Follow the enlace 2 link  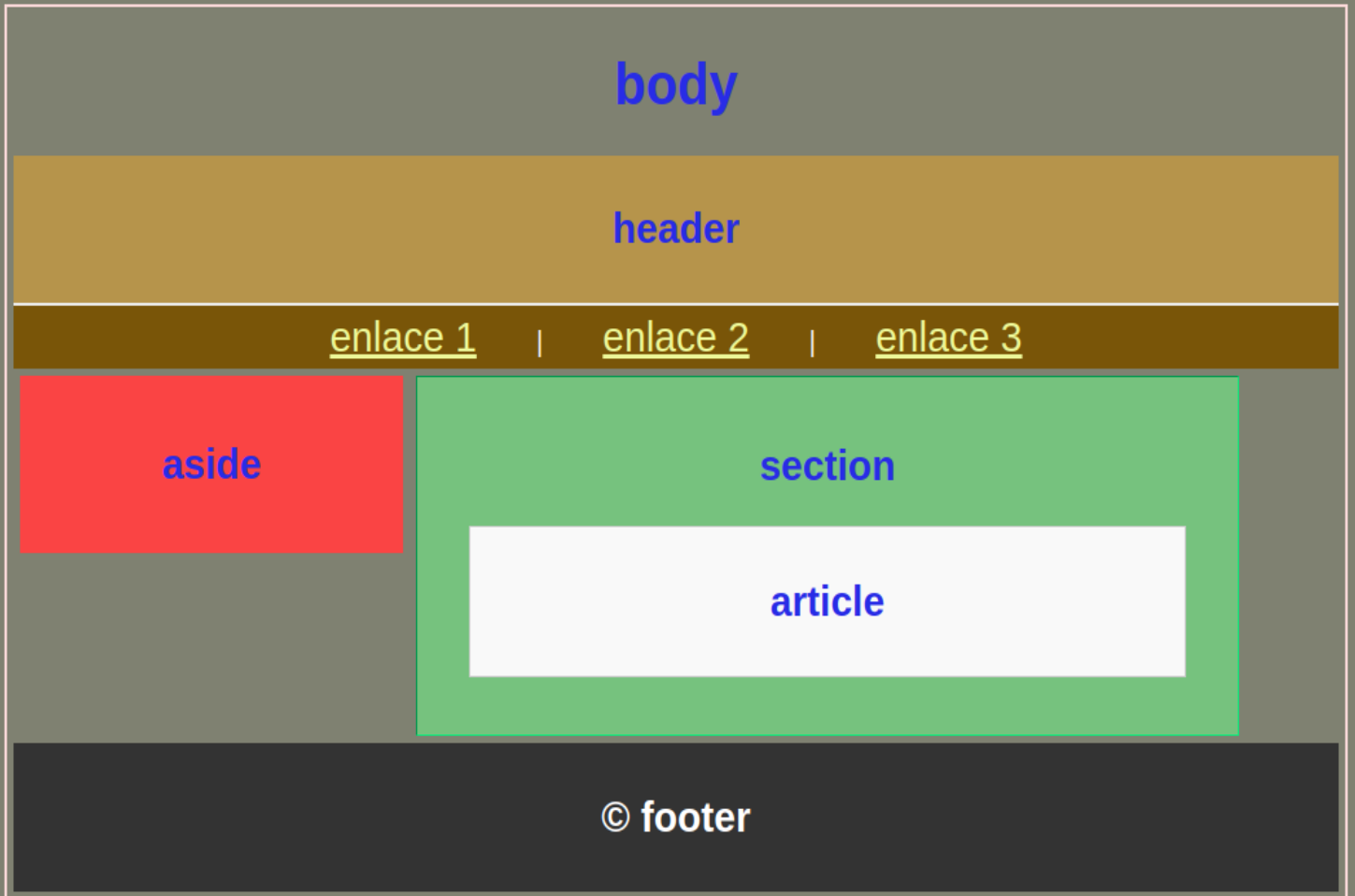coord(675,338)
